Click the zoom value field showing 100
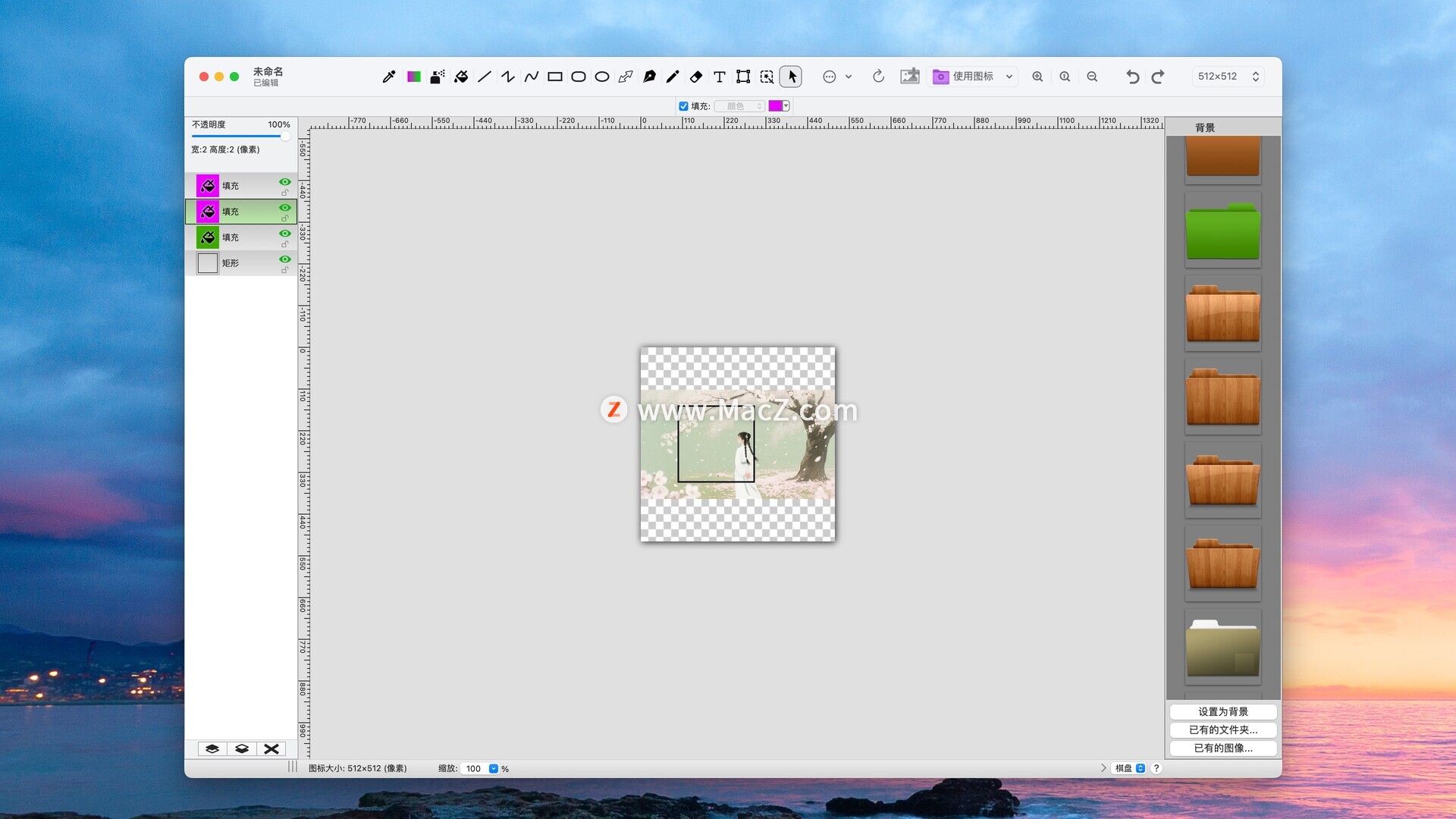Image resolution: width=1456 pixels, height=819 pixels. tap(475, 768)
